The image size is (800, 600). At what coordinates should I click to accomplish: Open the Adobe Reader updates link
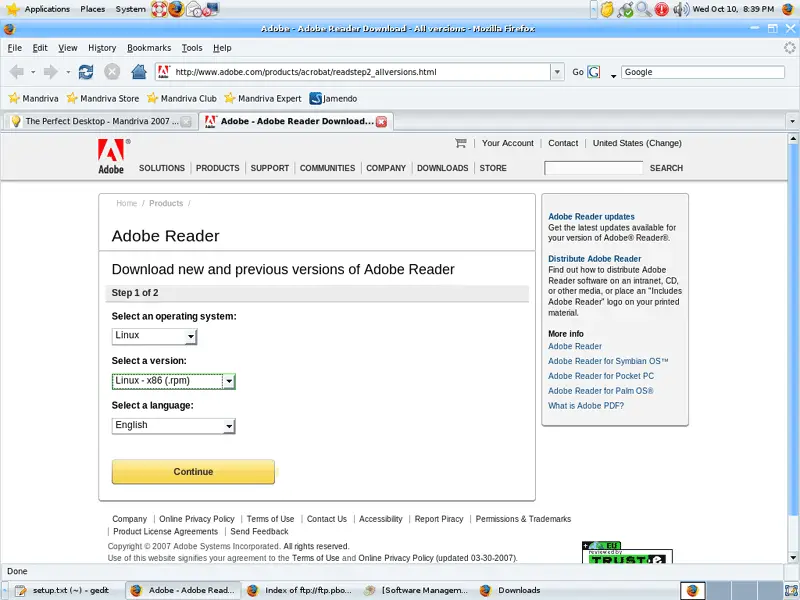point(591,217)
